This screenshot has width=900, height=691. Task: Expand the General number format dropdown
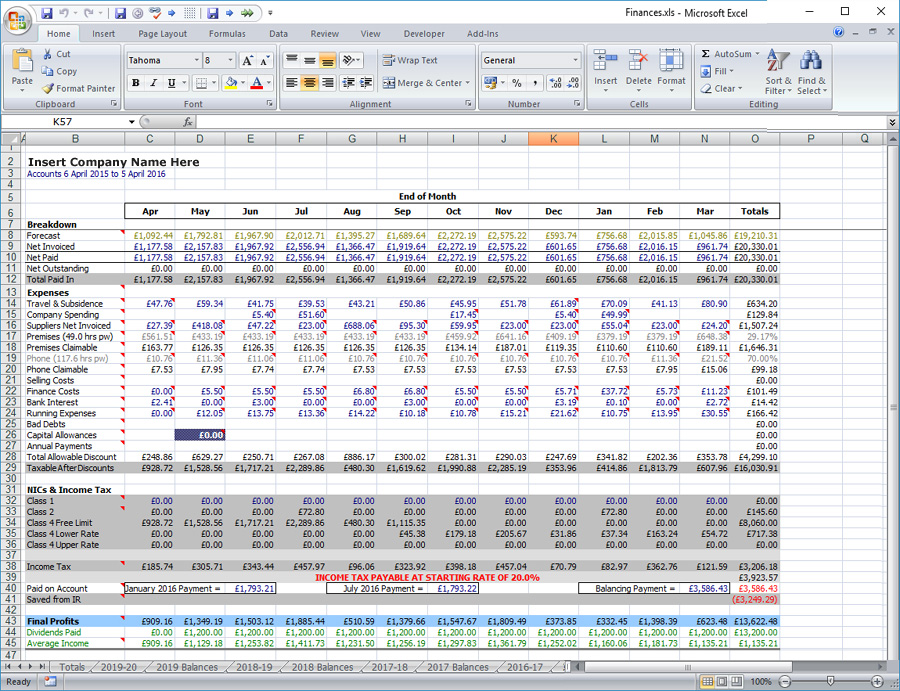pos(575,60)
